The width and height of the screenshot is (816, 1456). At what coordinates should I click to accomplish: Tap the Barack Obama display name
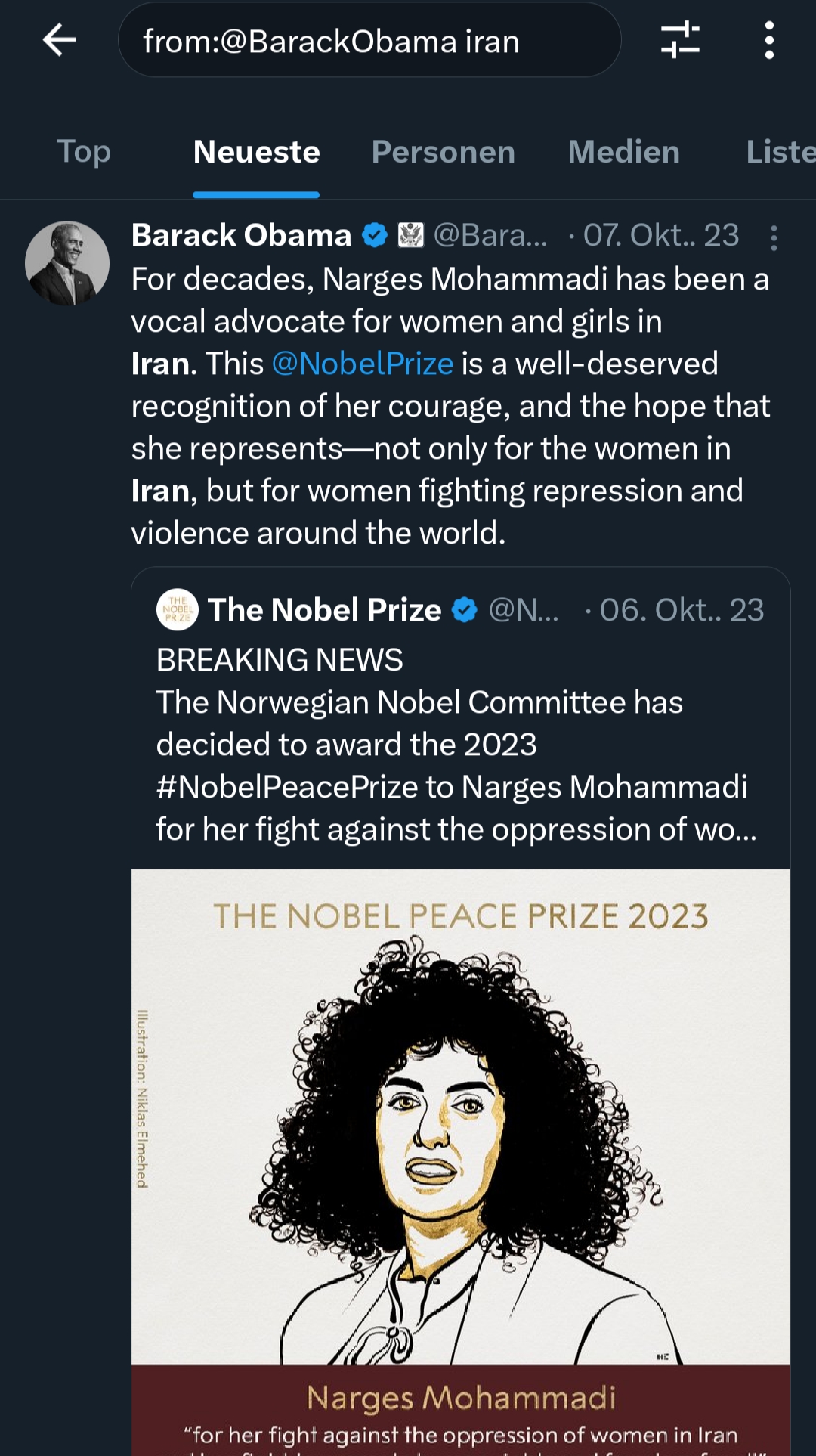241,235
